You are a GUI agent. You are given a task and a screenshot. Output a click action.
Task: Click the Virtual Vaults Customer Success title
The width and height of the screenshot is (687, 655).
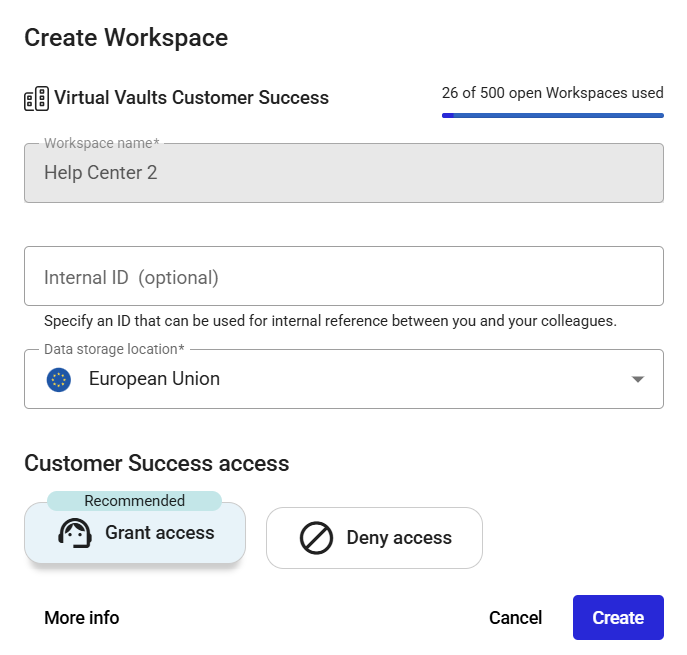[191, 98]
